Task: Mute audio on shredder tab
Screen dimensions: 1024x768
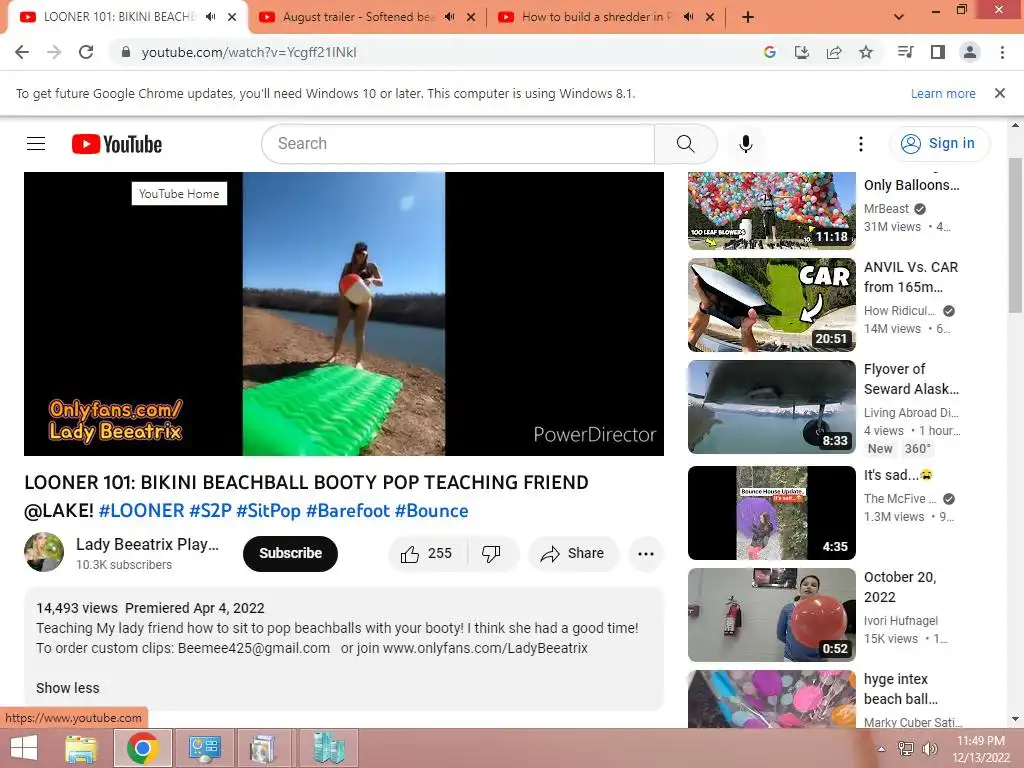Action: (x=688, y=17)
